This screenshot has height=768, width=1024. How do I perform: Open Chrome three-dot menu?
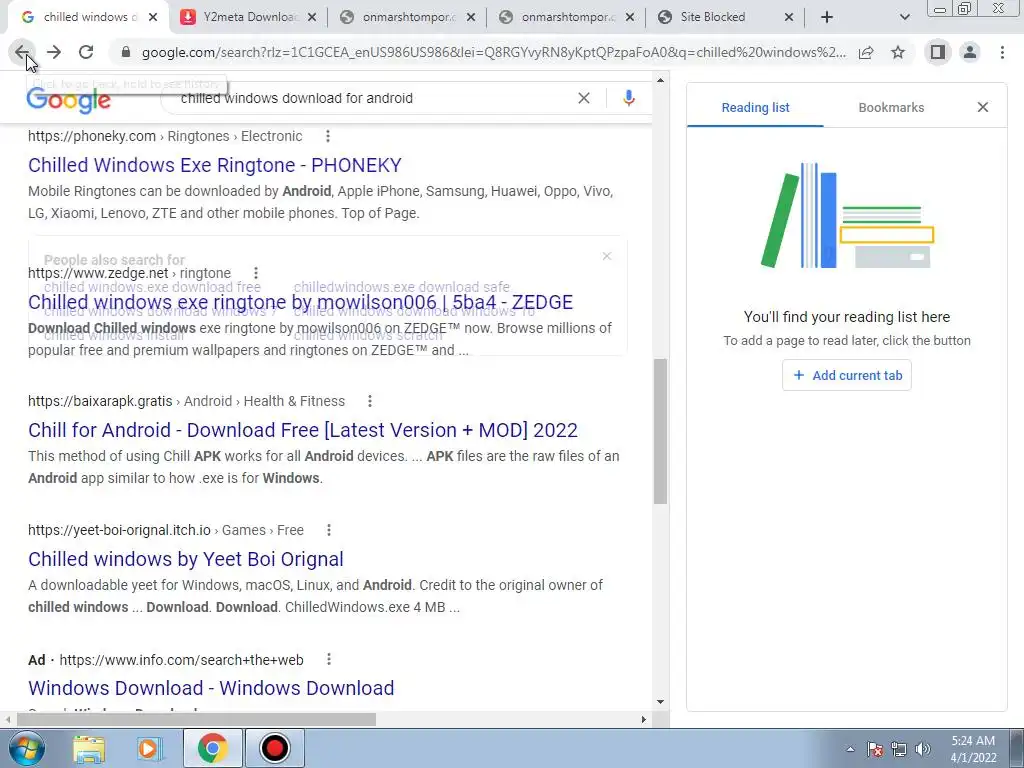(1002, 52)
